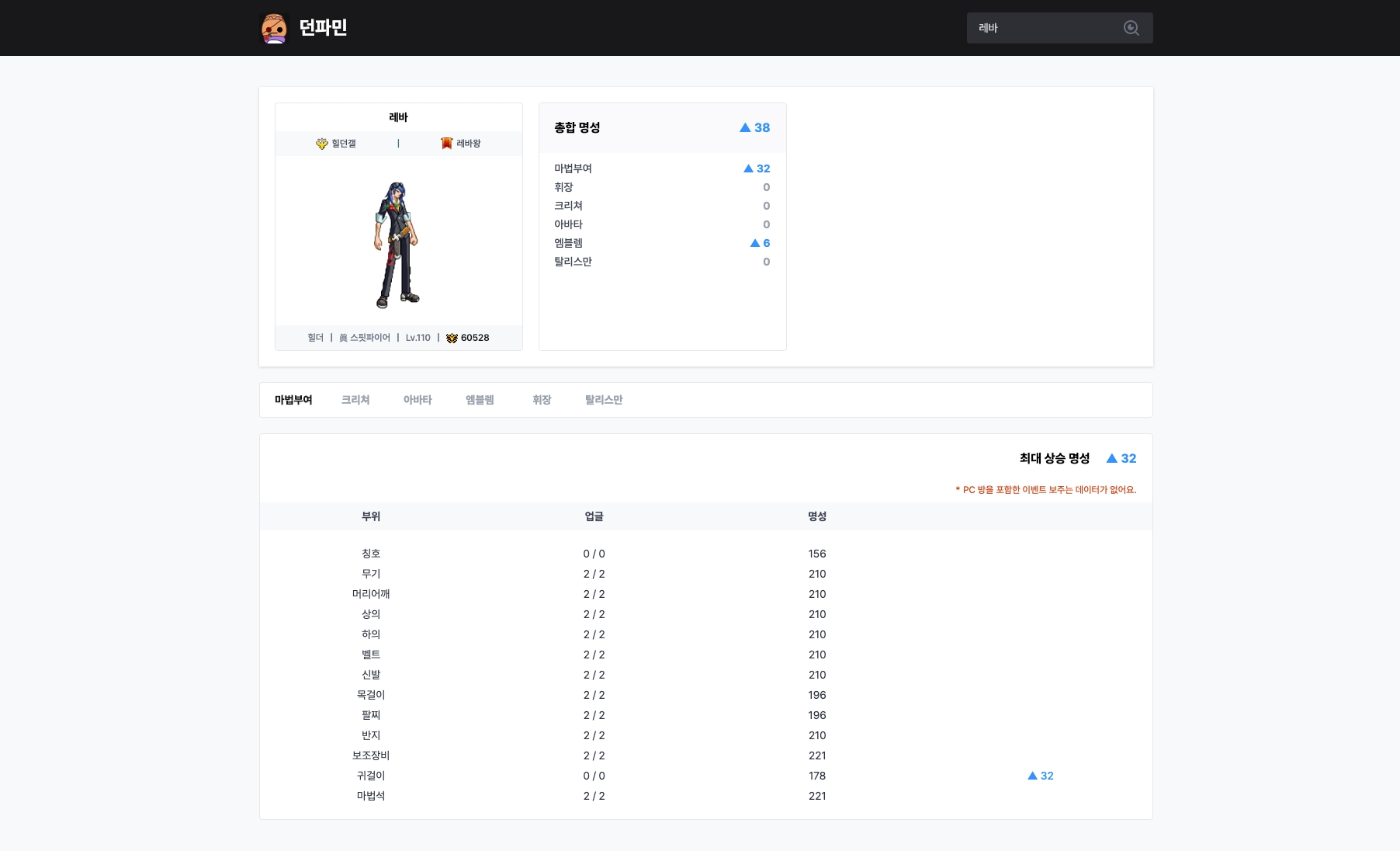Click the character avatar image
Viewport: 1400px width, 851px height.
[397, 245]
